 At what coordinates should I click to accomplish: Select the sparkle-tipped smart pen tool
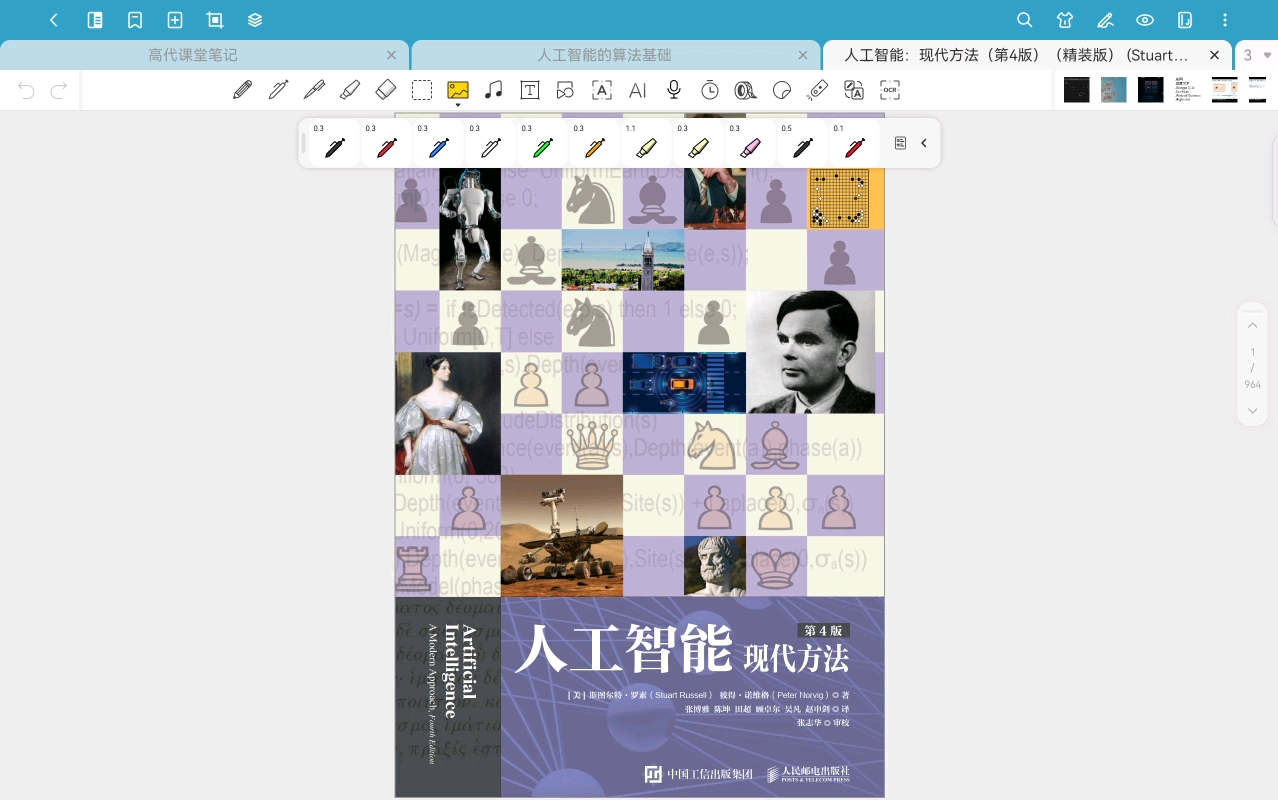(x=278, y=90)
